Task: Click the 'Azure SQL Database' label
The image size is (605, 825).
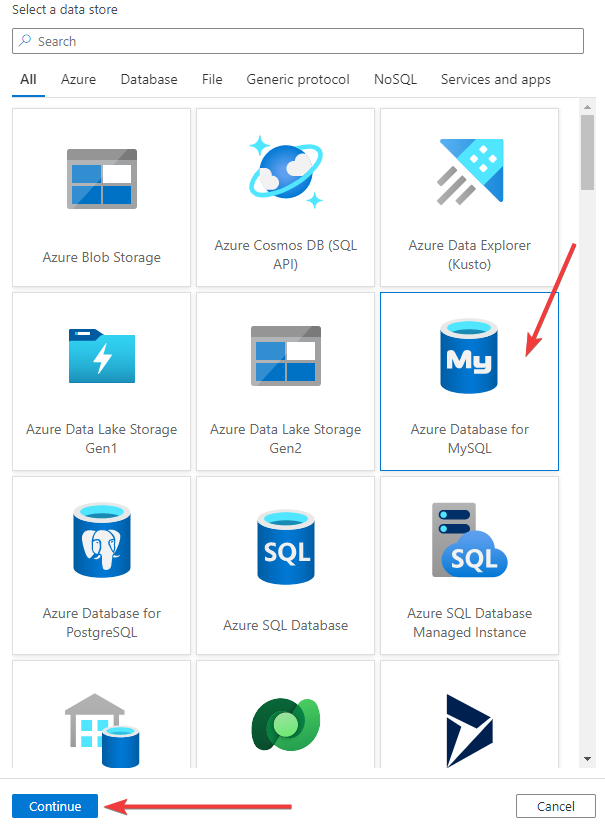Action: point(286,625)
